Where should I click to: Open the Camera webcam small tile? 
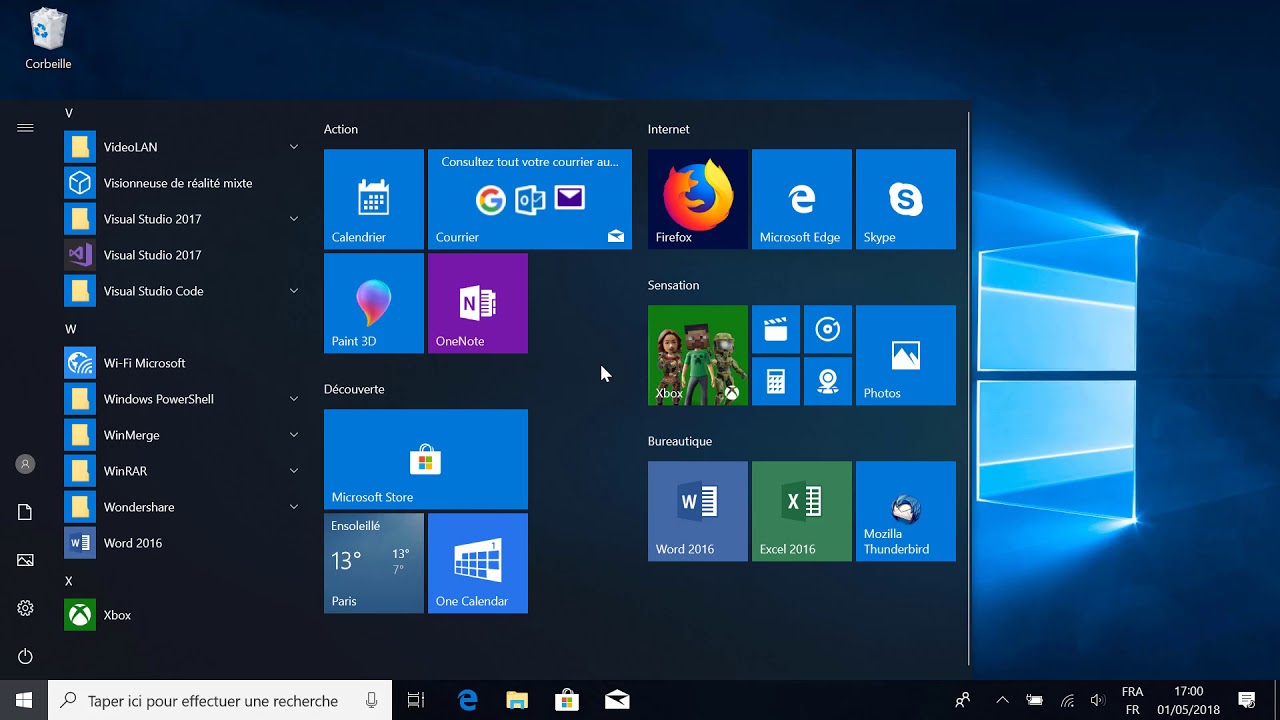[828, 382]
